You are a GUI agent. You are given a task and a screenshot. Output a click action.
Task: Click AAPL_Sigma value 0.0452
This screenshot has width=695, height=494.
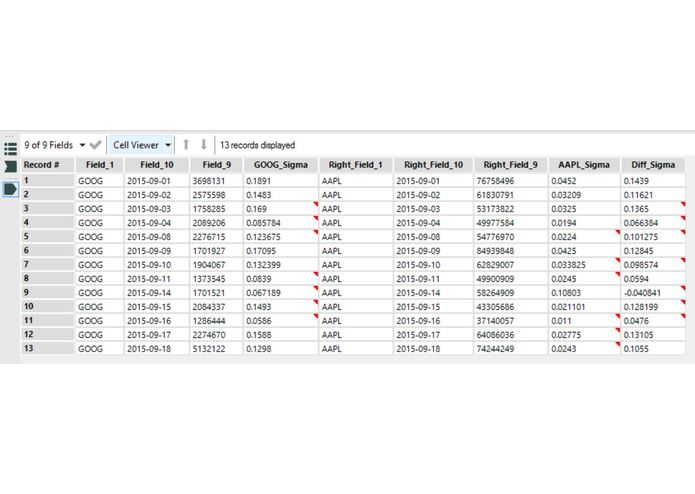584,181
